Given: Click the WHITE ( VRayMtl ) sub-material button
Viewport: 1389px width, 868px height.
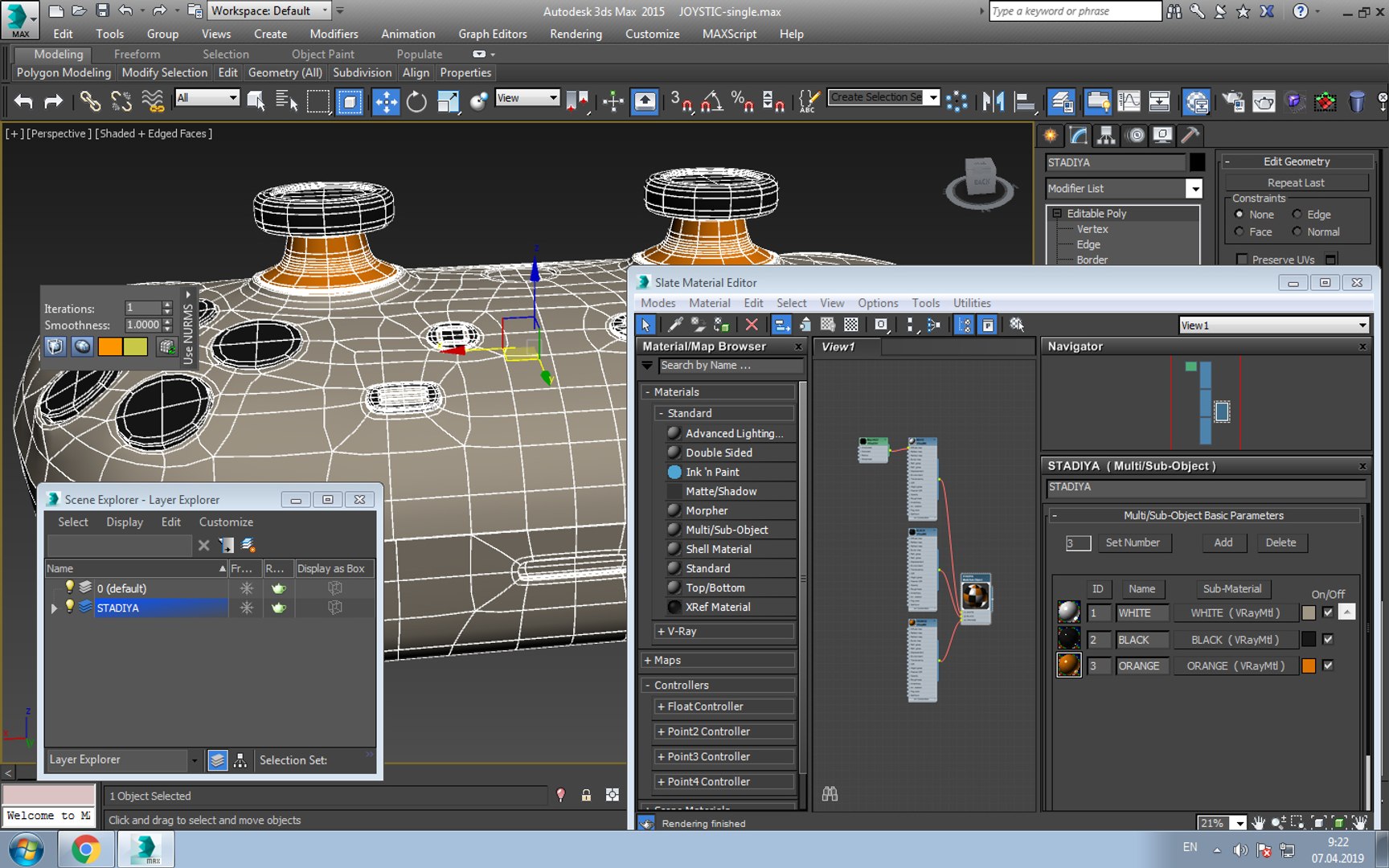Looking at the screenshot, I should [1235, 612].
